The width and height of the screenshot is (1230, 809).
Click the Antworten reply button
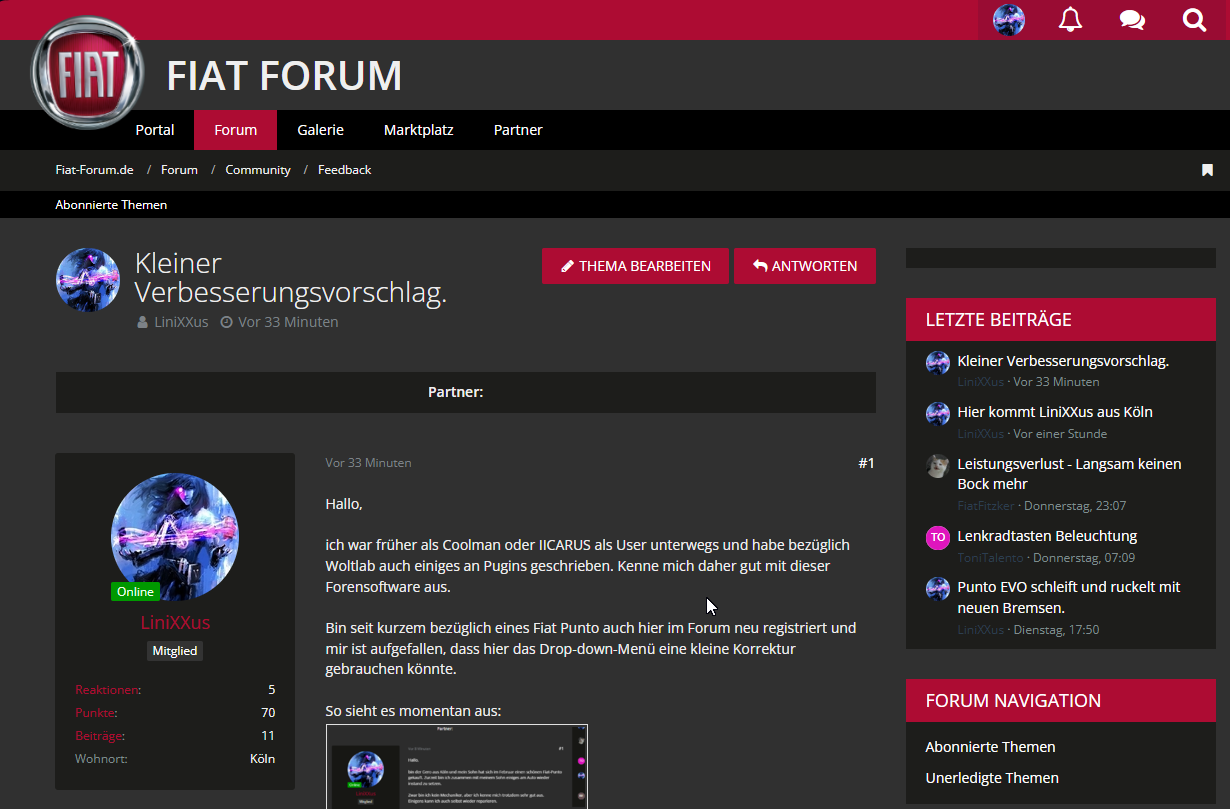(x=804, y=266)
